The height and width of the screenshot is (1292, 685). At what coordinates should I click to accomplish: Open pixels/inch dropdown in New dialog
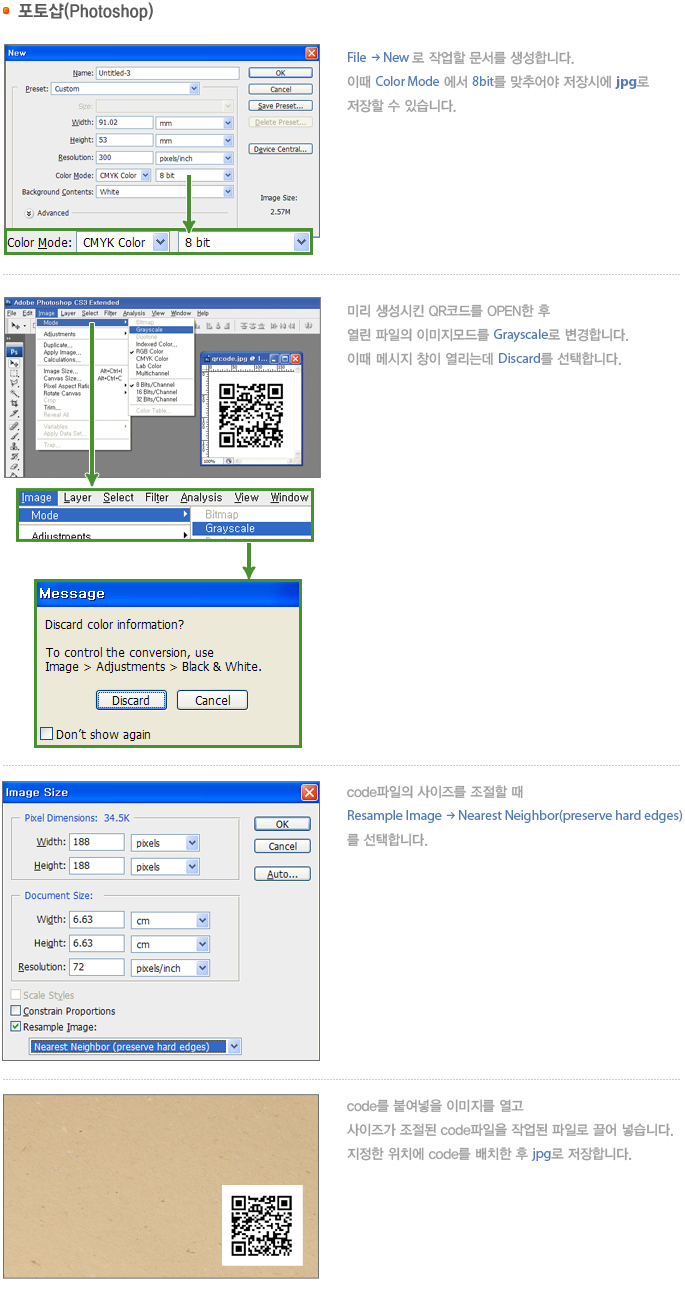click(x=195, y=158)
